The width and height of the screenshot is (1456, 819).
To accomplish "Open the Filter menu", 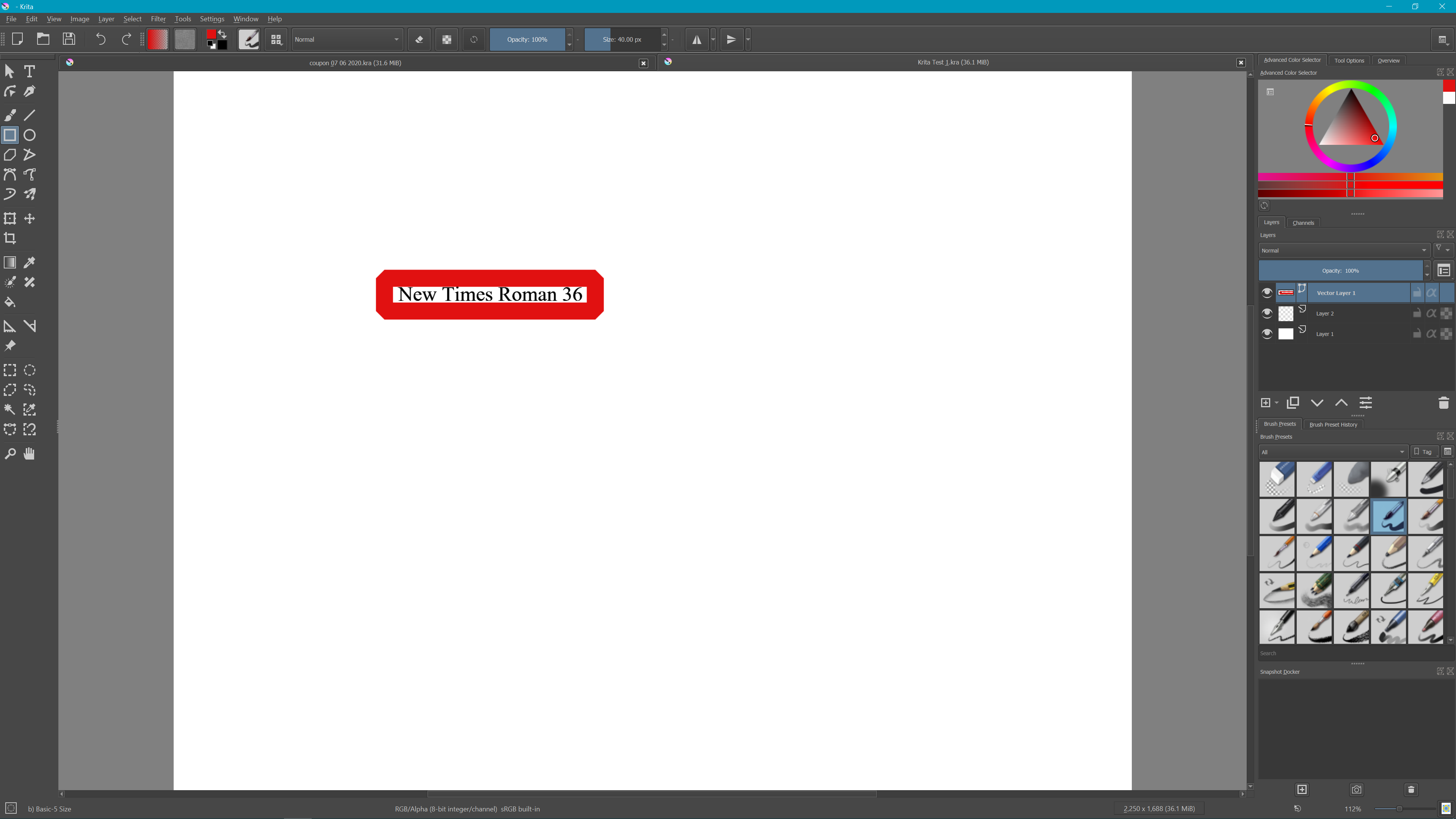I will 158,19.
